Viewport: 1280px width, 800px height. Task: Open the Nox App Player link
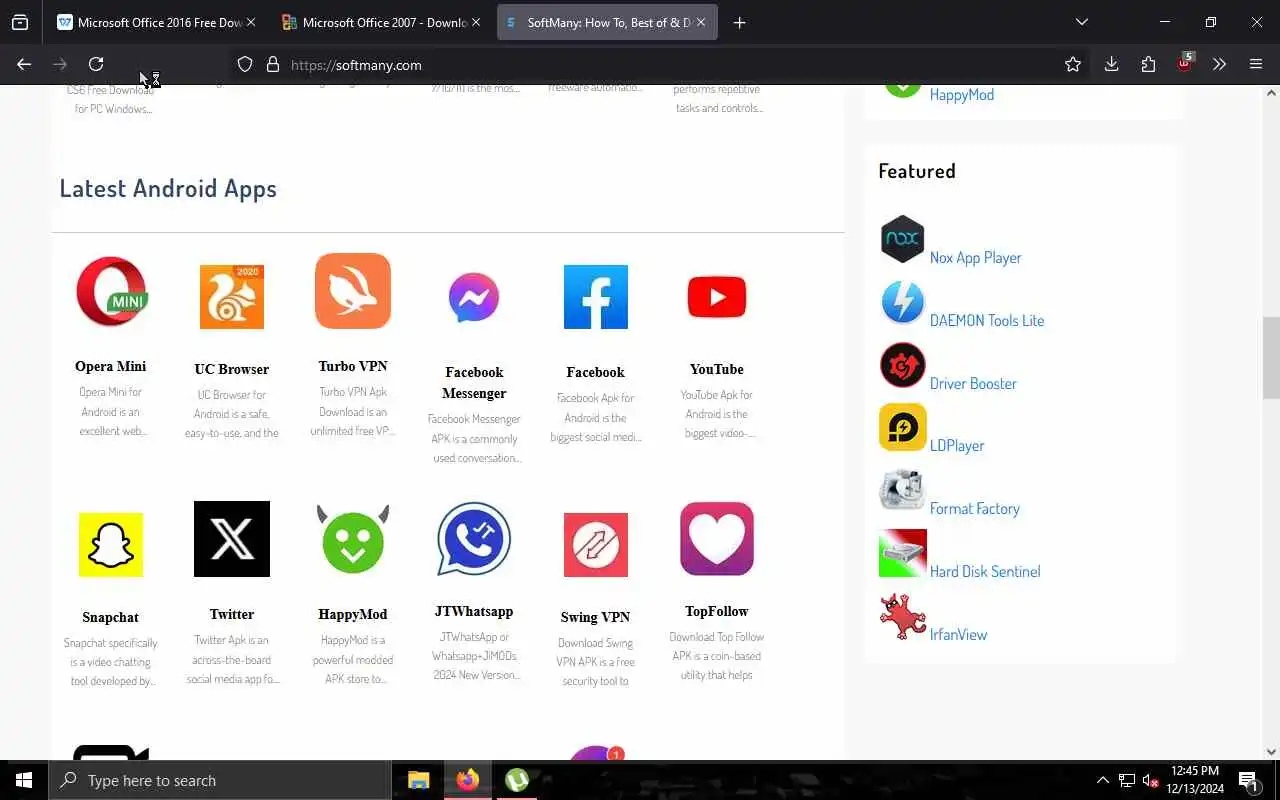[975, 257]
